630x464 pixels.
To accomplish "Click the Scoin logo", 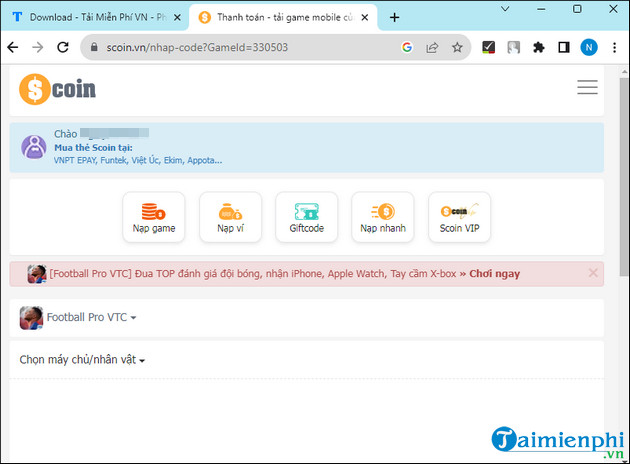I will (58, 89).
